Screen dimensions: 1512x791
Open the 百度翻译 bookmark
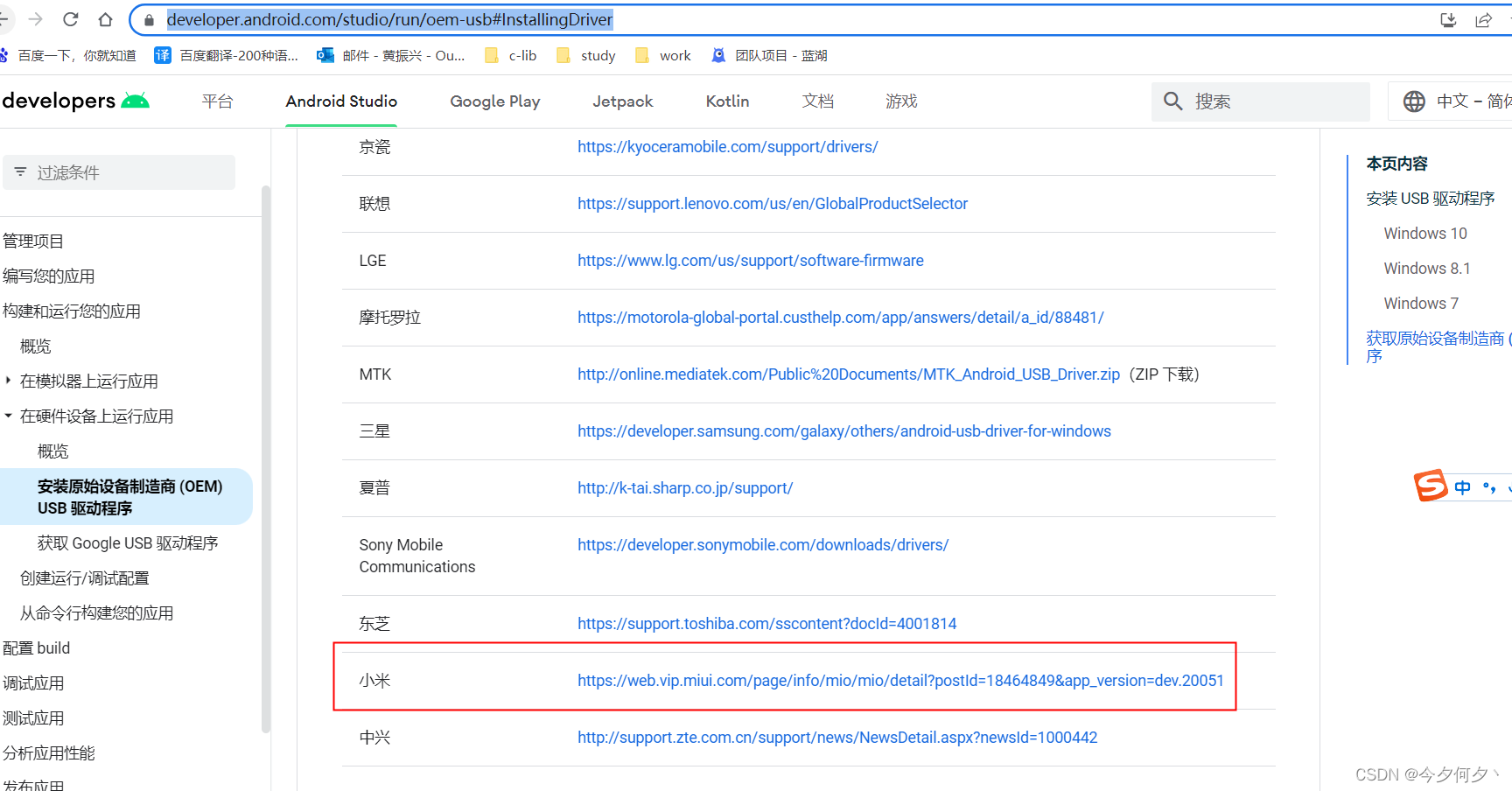coord(227,55)
